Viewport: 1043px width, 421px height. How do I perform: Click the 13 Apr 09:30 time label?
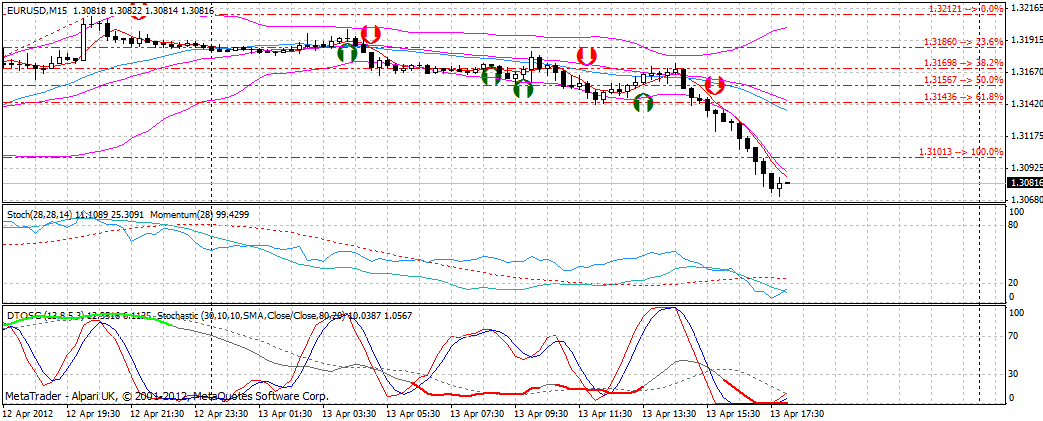[540, 413]
